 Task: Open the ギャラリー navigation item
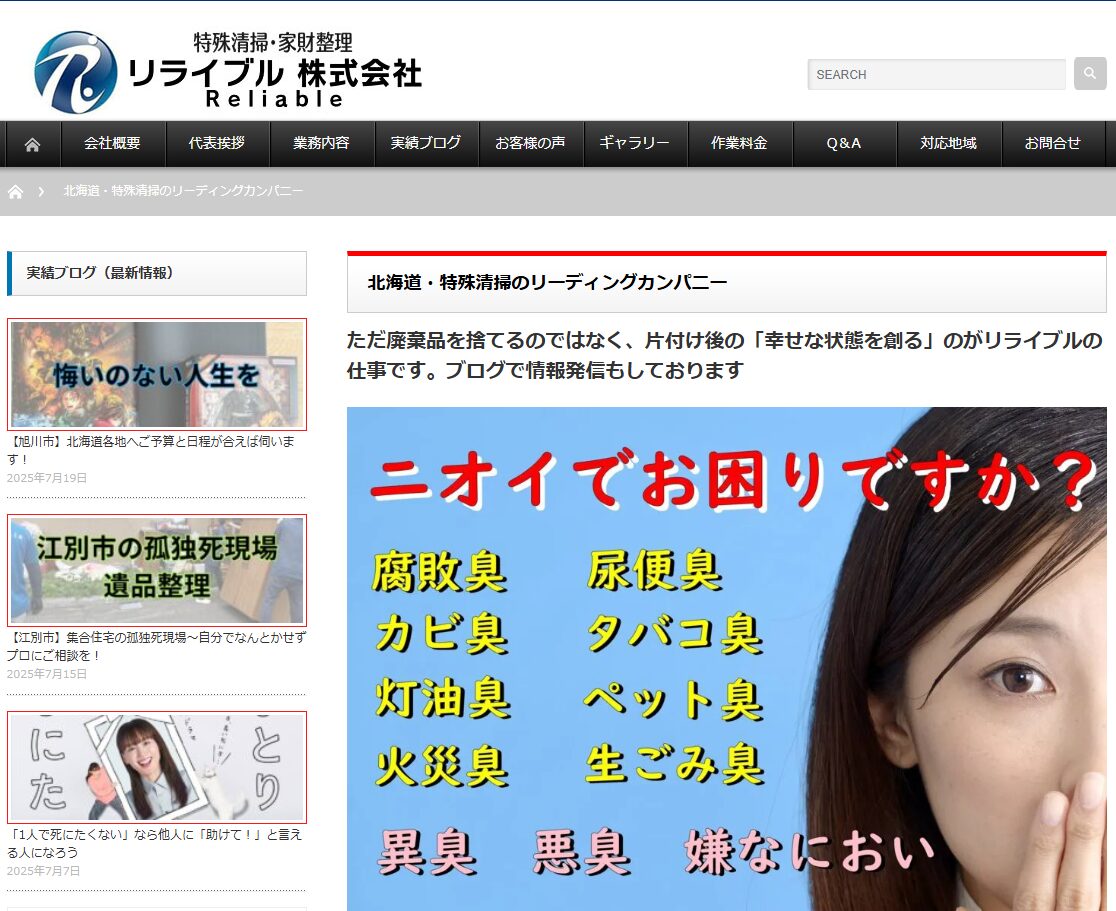click(634, 144)
